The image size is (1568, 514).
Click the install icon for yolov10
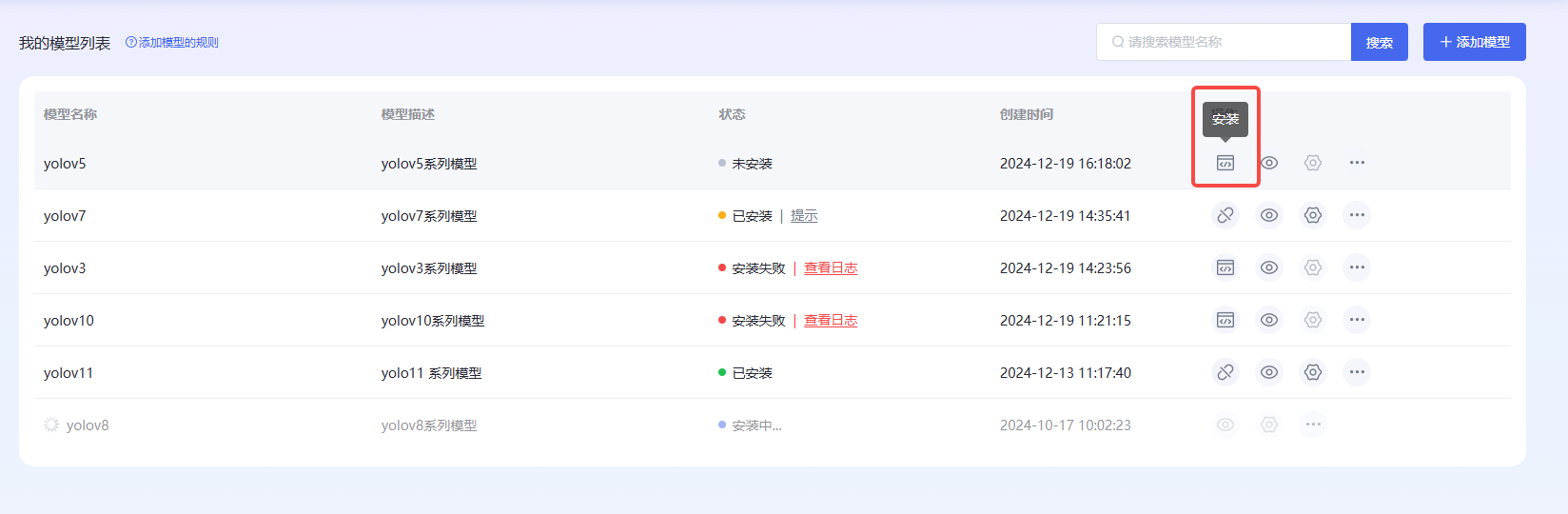tap(1225, 320)
